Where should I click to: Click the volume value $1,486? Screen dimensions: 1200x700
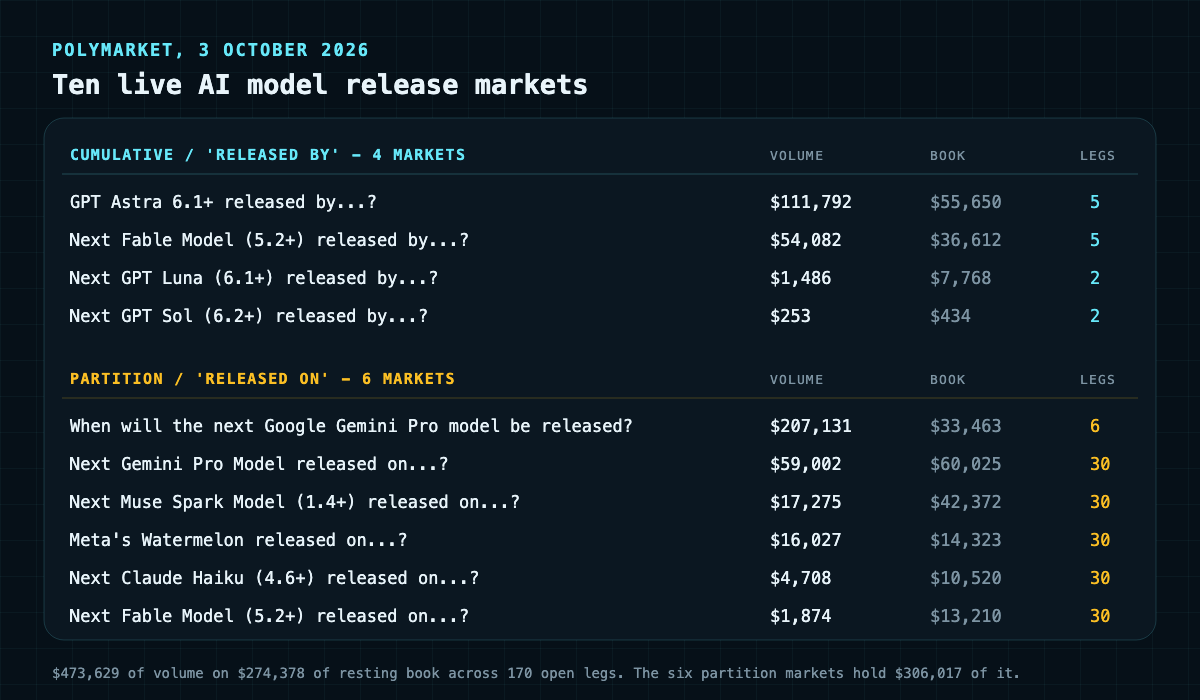(x=801, y=278)
